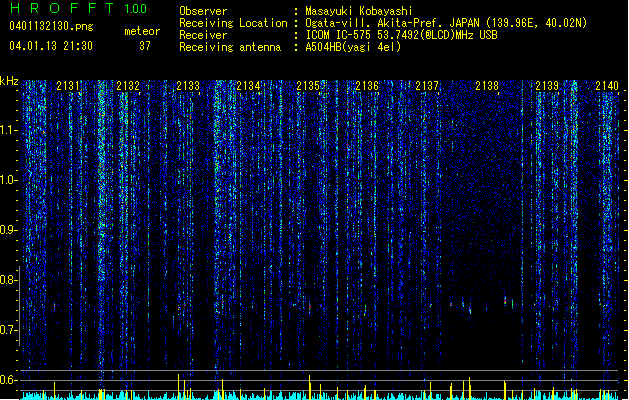Image resolution: width=629 pixels, height=400 pixels.
Task: Select the name Masayuki Kobayashi
Action: (x=359, y=11)
